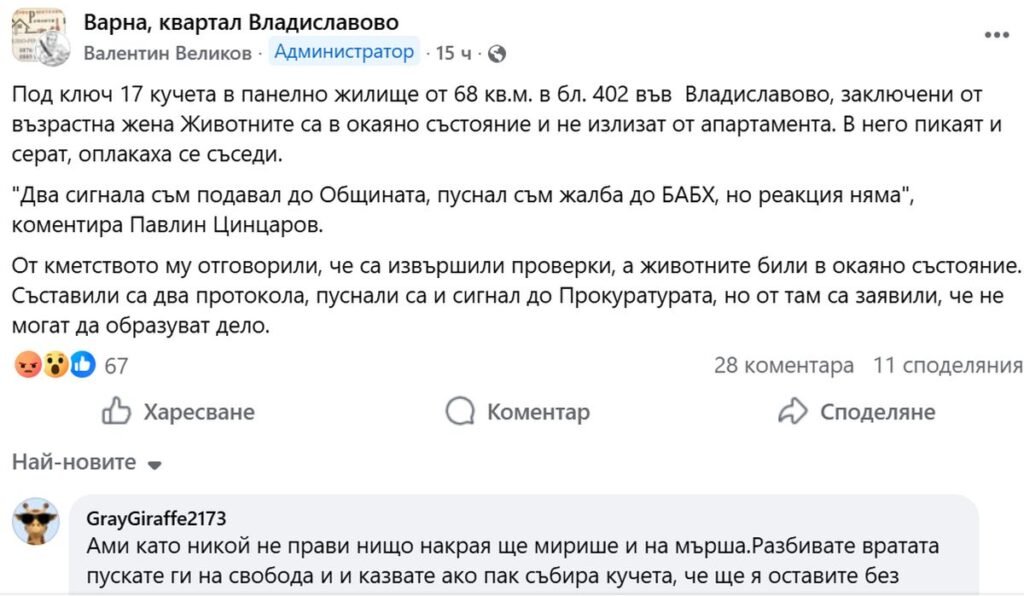Click the angry reaction emoji icon
Screen dimensions: 1024x596
28,365
